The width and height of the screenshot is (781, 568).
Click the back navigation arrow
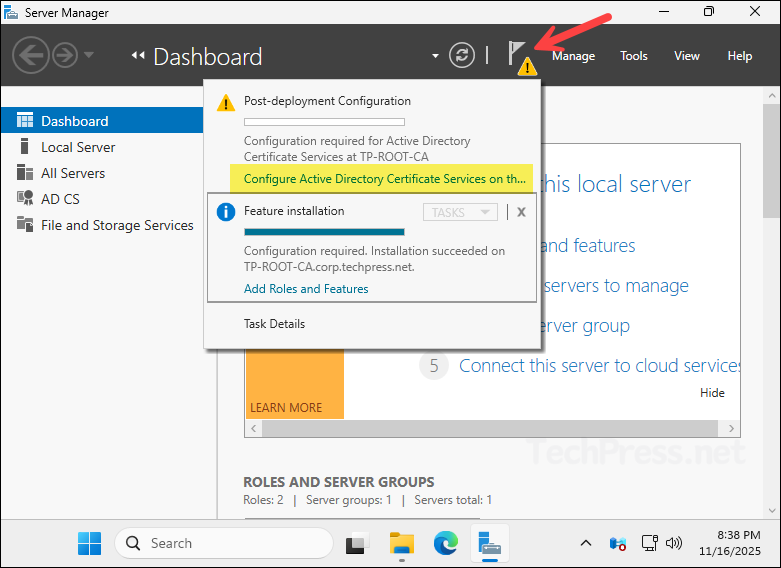click(30, 55)
